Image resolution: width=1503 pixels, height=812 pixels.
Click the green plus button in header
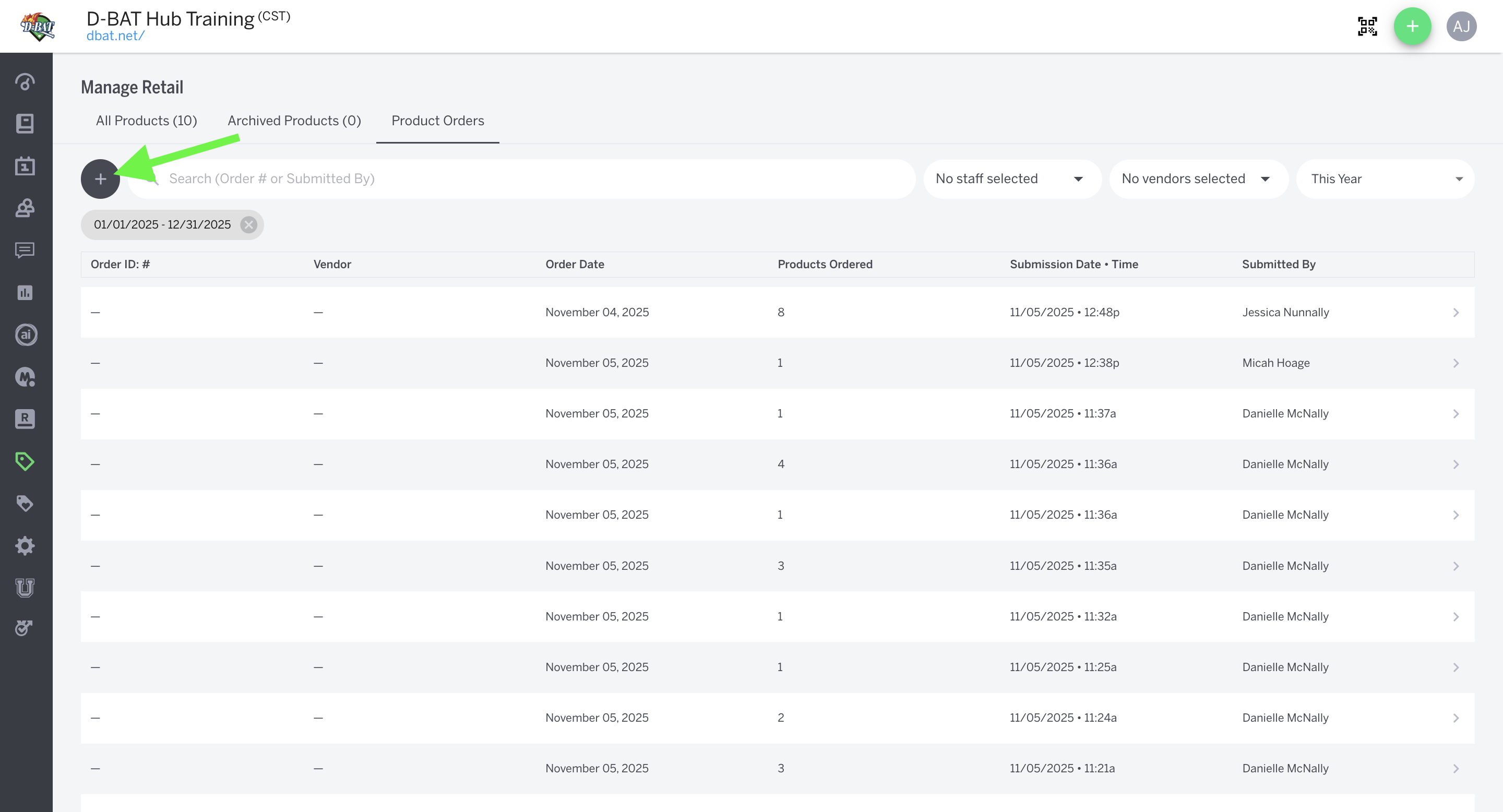1412,26
